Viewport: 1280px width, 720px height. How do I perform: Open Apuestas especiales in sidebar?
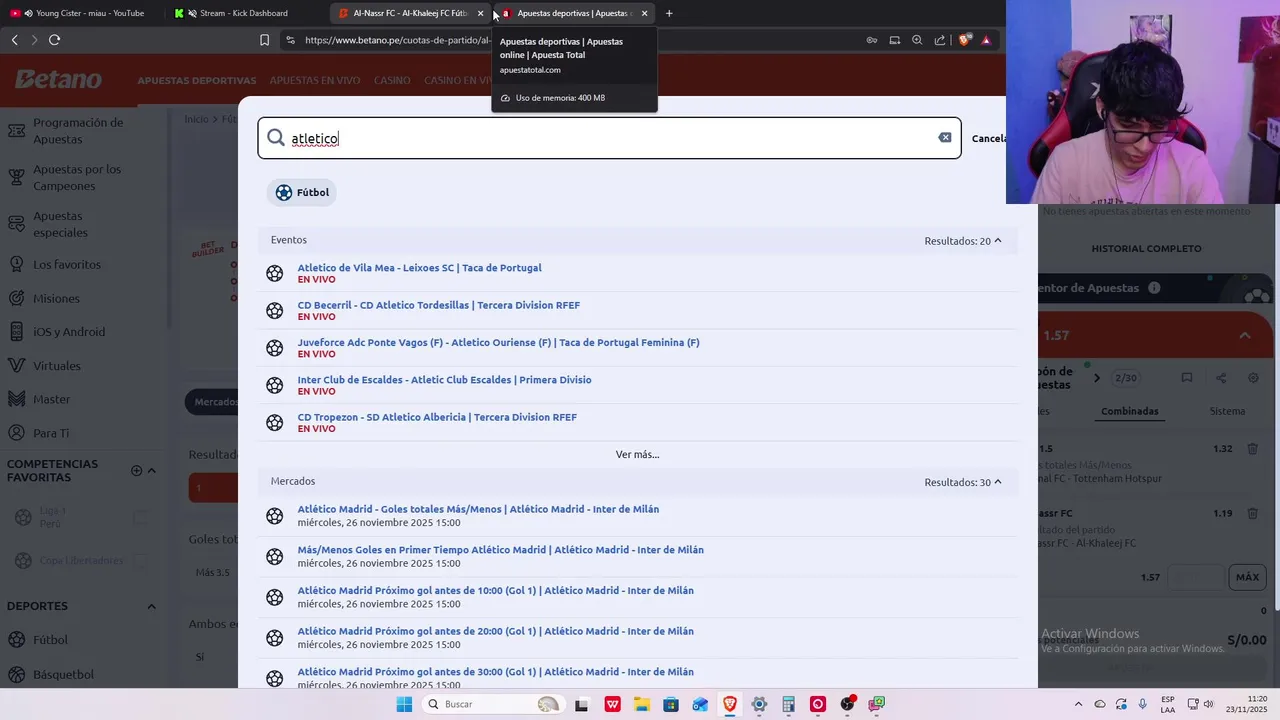point(60,224)
